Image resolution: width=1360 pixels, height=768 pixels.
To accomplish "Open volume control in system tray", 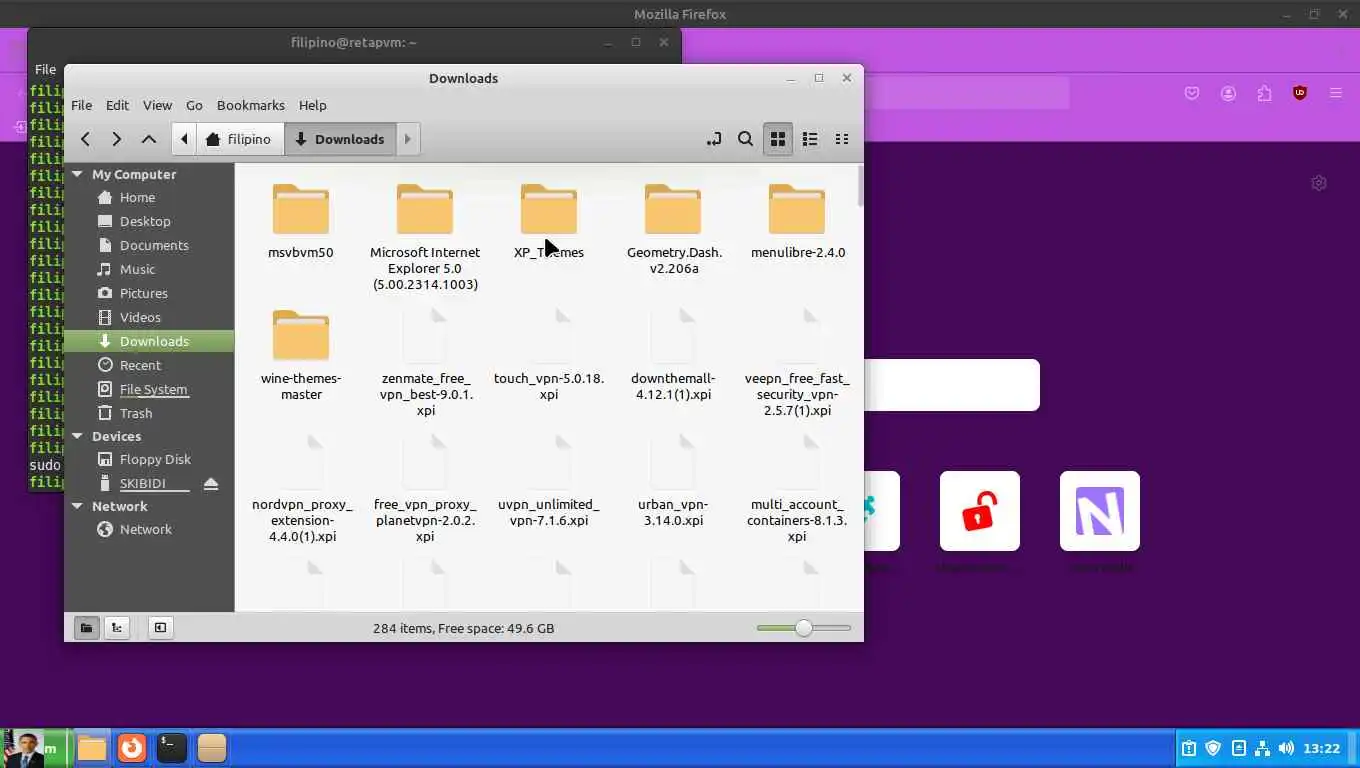I will (1286, 748).
